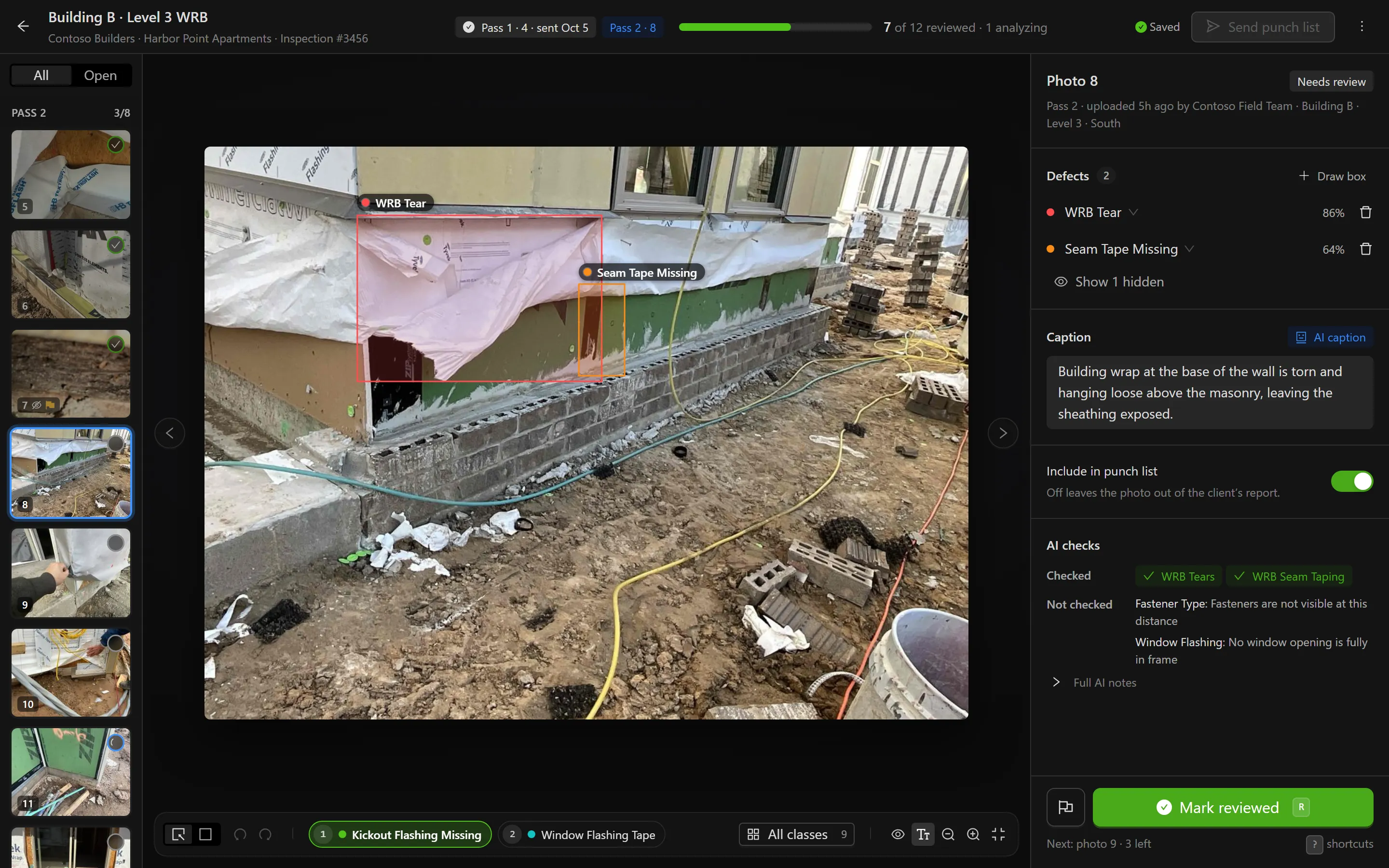
Task: Open the more options kebab menu
Action: (x=1362, y=27)
